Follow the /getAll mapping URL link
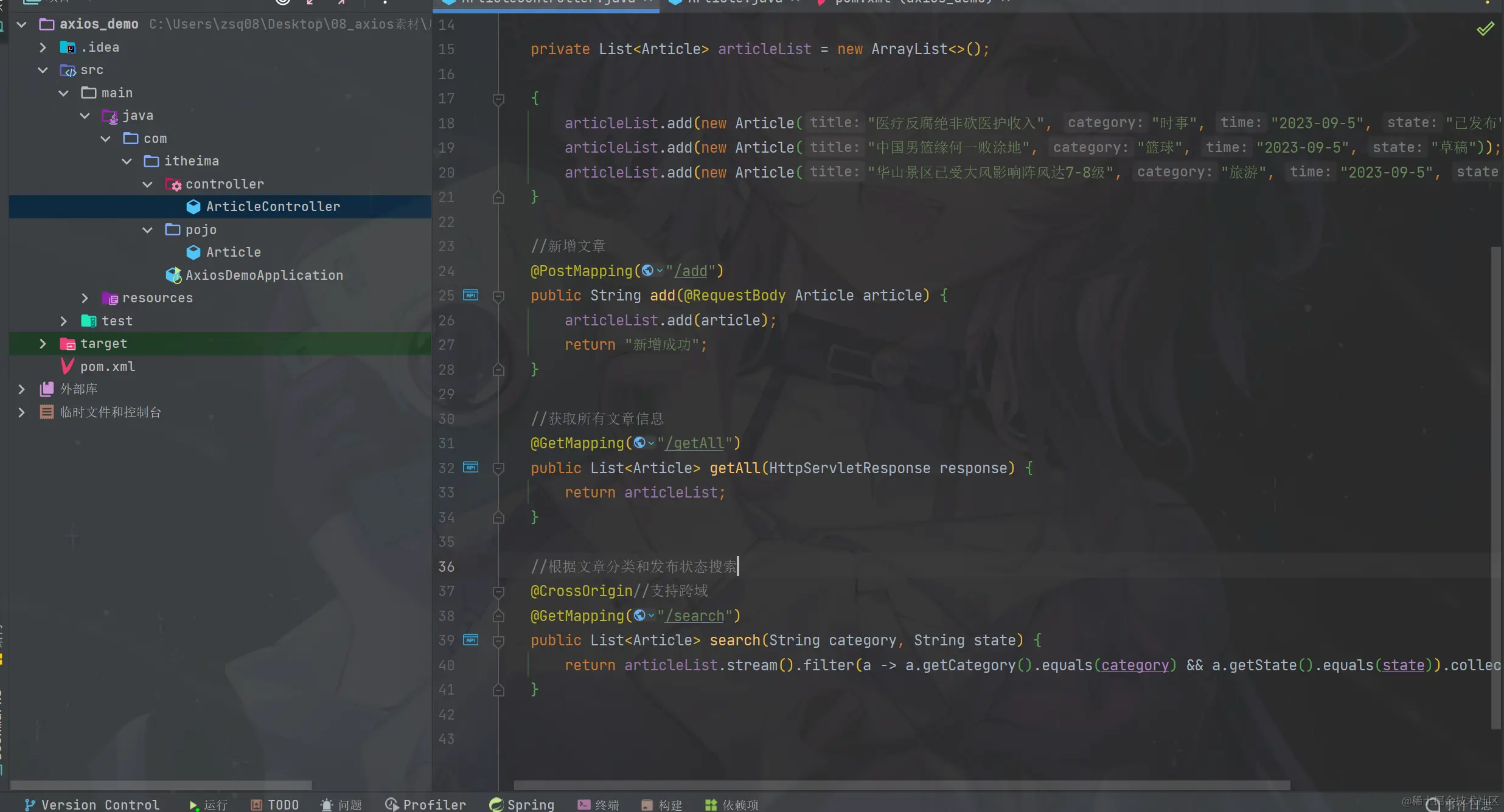Screen dimensions: 1504x812 tap(695, 443)
